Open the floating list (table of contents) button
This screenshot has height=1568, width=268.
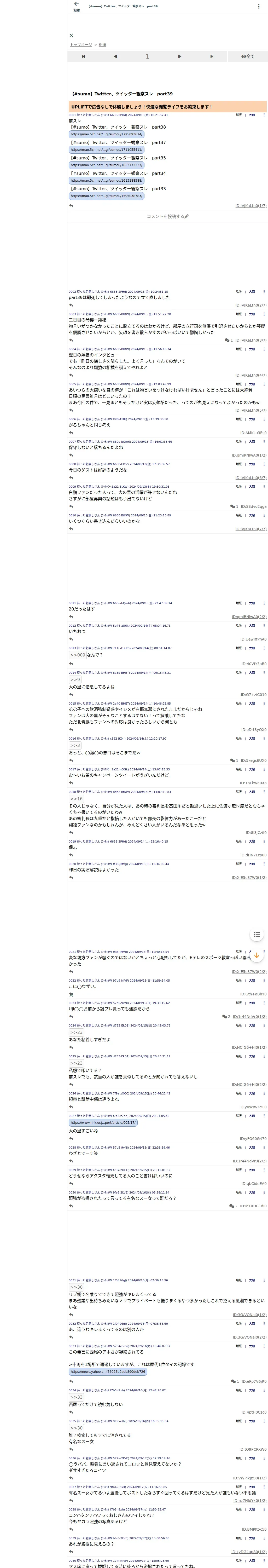tap(257, 934)
